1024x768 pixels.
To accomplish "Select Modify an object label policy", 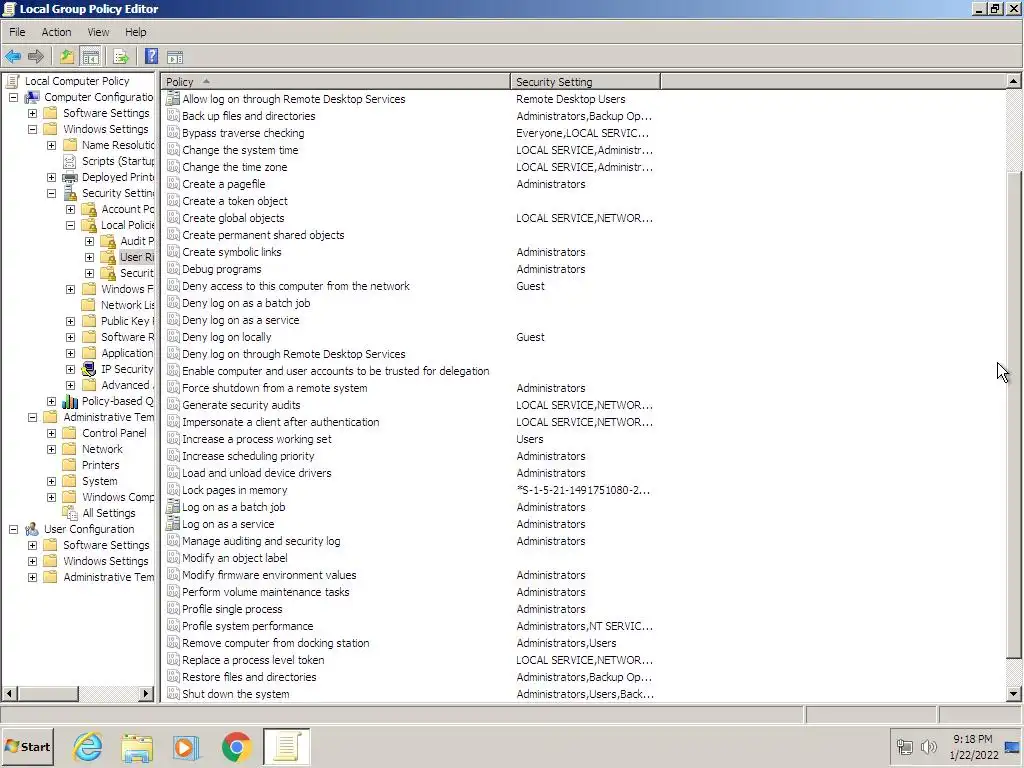I will (x=234, y=558).
